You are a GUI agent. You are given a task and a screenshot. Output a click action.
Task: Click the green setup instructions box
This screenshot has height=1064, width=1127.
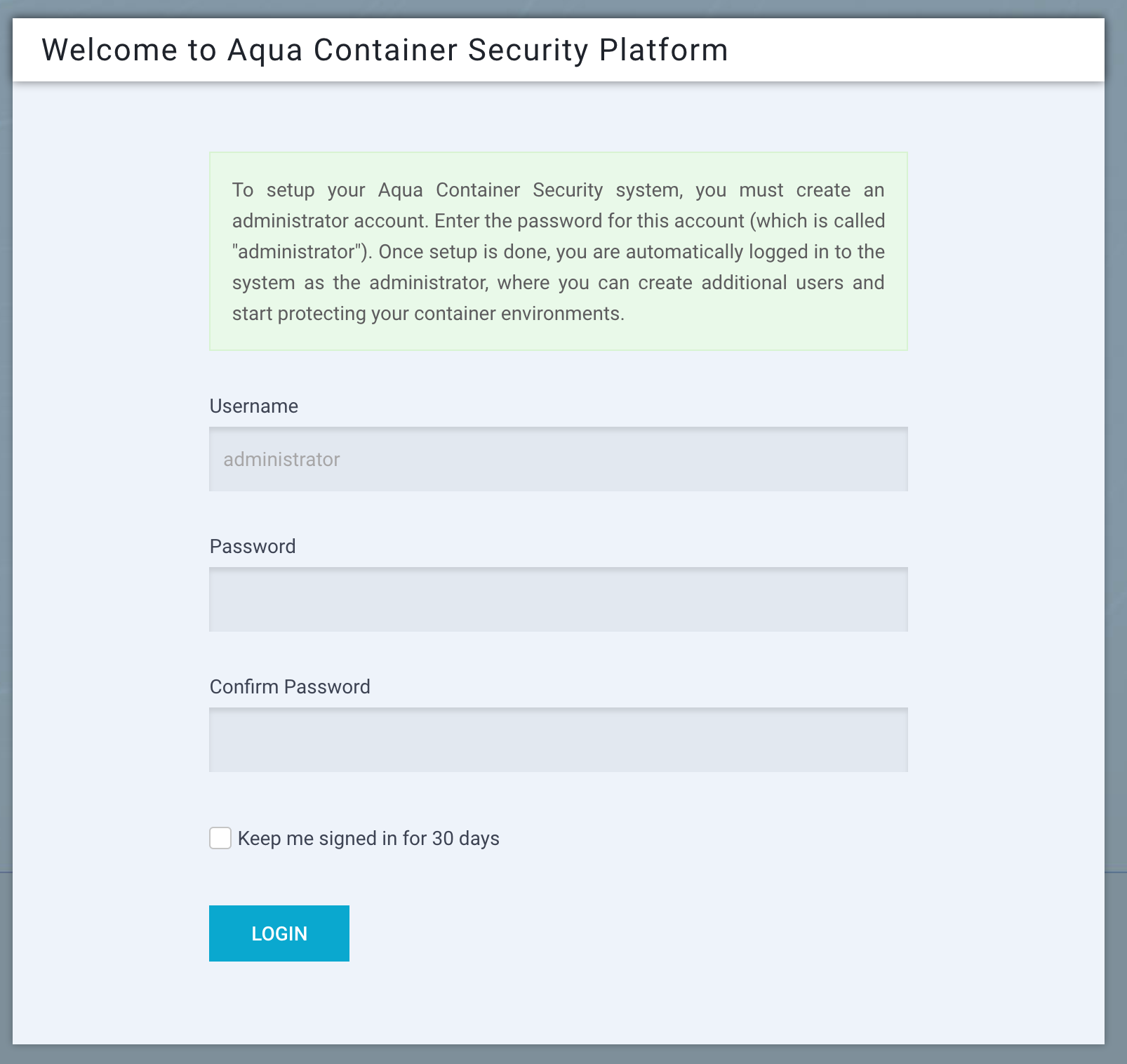(x=558, y=251)
